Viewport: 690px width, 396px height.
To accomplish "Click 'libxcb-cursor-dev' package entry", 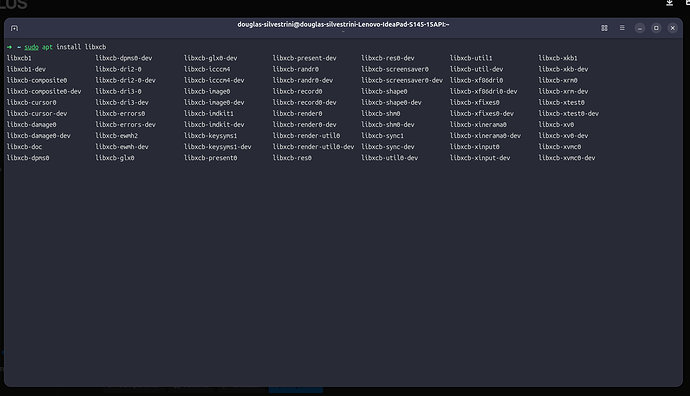I will coord(37,114).
